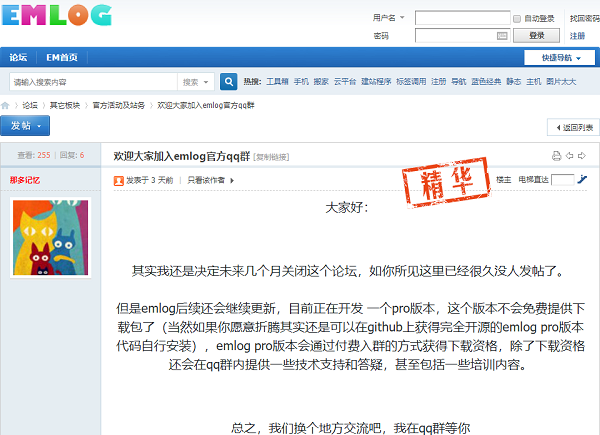Click the 查看: 255 view count
This screenshot has height=435, width=600.
(x=34, y=155)
